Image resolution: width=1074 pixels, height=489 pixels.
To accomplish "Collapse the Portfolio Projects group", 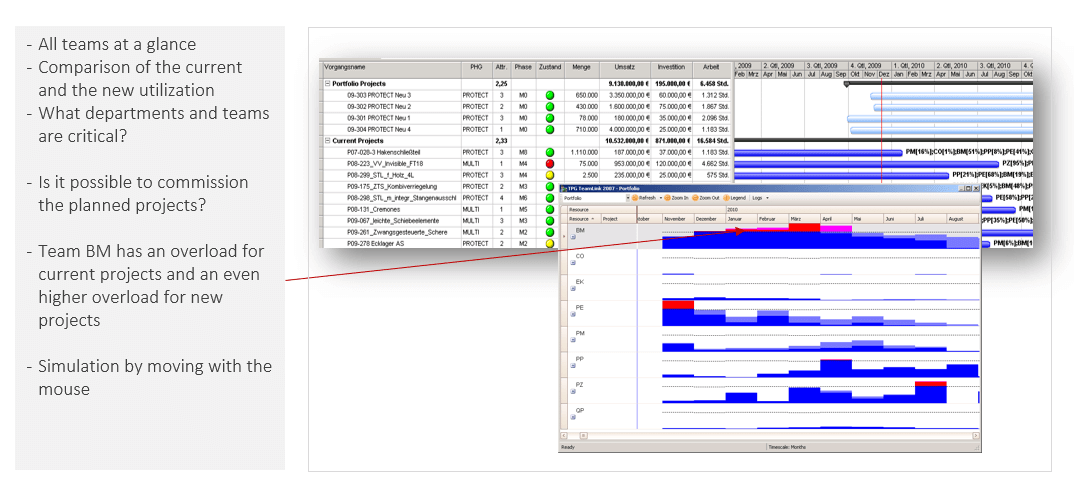I will pos(327,84).
